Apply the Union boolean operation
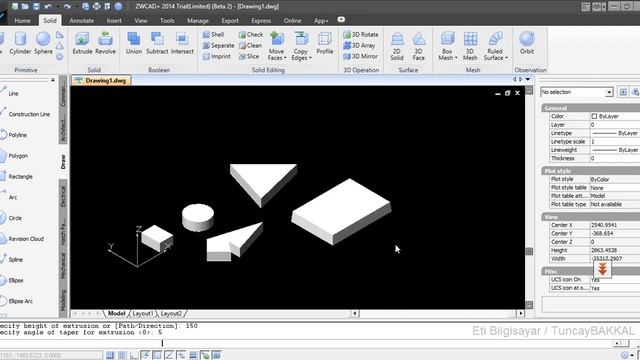Image resolution: width=640 pixels, height=360 pixels. (133, 43)
